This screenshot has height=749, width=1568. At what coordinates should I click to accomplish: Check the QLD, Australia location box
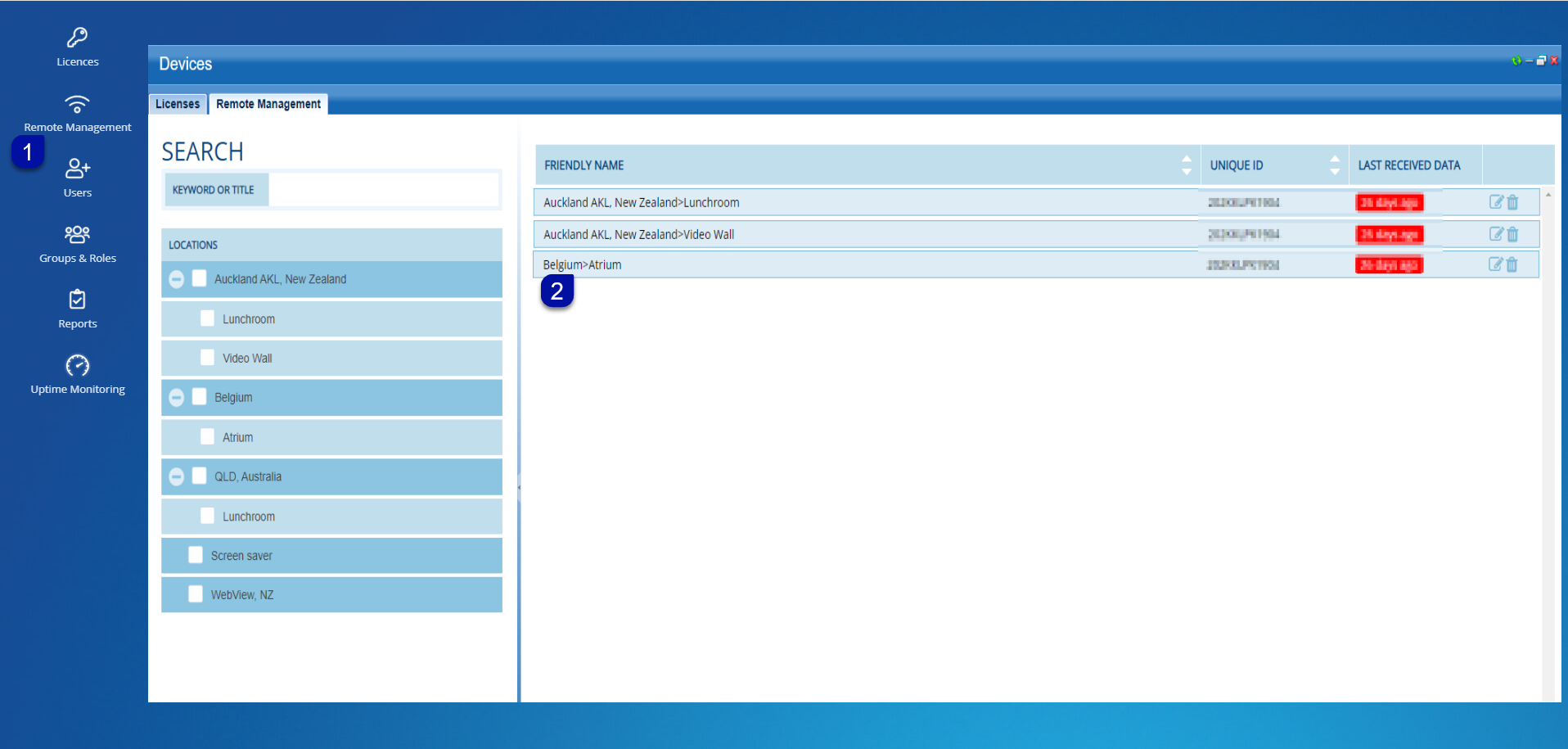[199, 476]
